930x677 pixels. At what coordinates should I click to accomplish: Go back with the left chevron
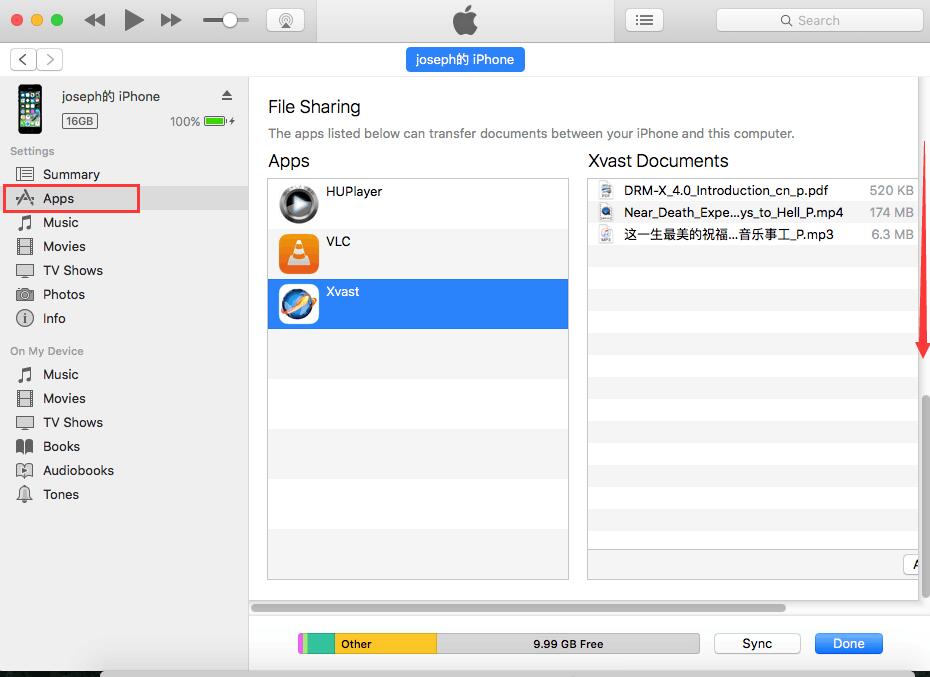(23, 60)
